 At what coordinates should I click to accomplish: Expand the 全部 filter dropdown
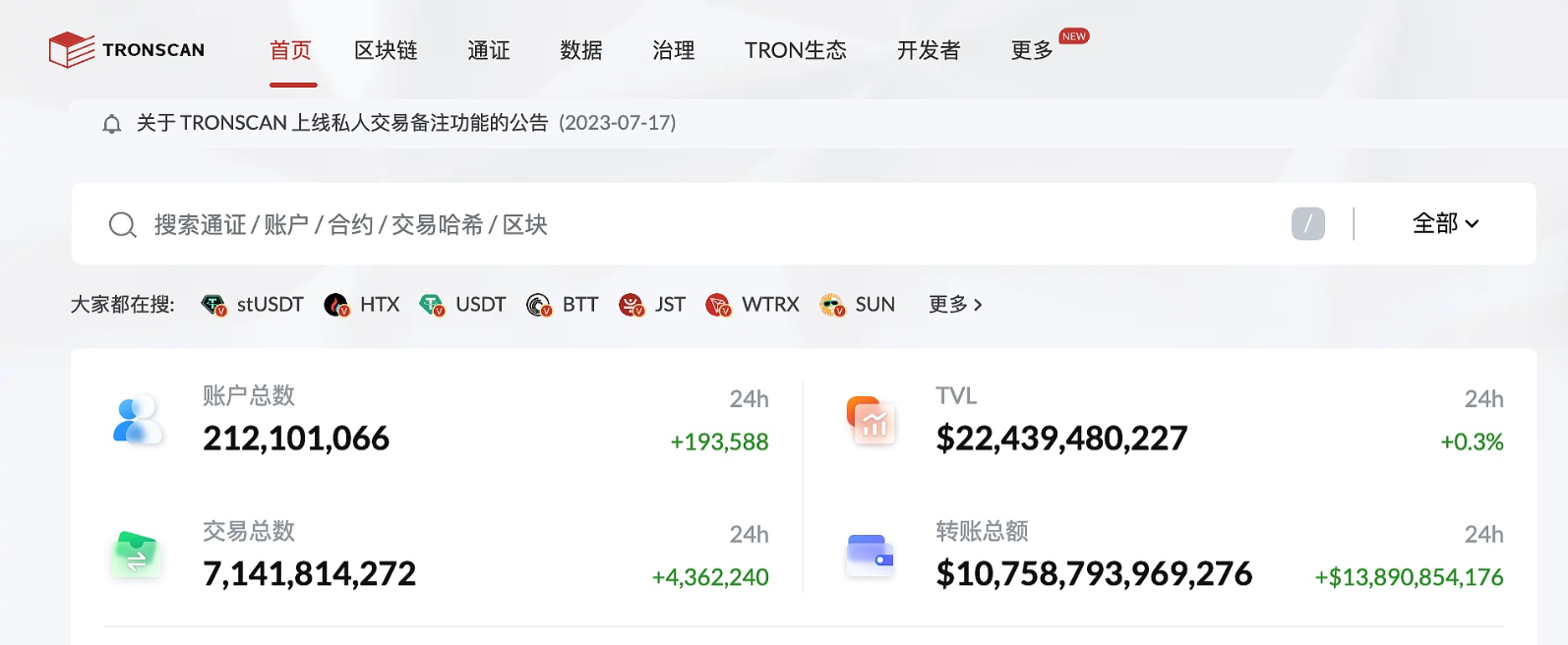[1446, 224]
